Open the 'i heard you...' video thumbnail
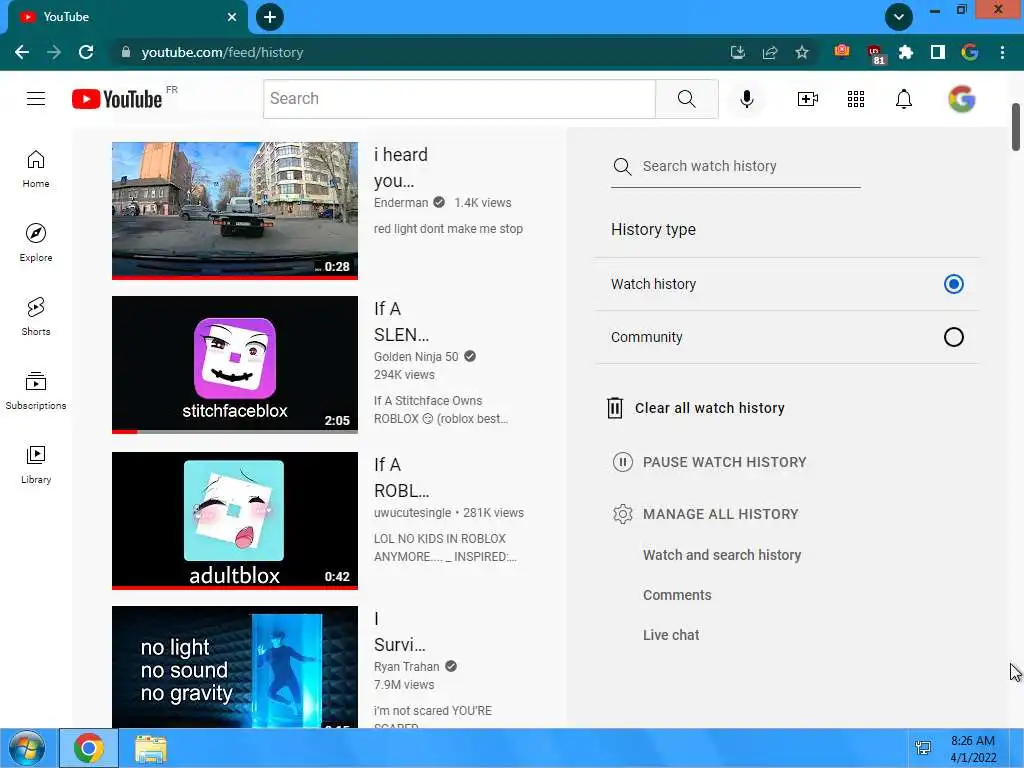The height and width of the screenshot is (768, 1024). [x=235, y=210]
